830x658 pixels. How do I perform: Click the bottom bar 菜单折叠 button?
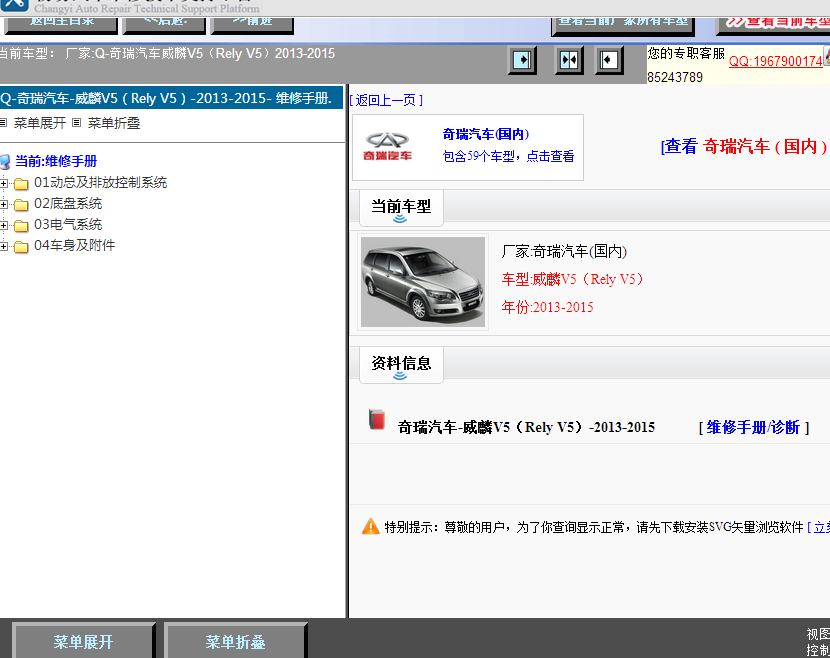[236, 642]
